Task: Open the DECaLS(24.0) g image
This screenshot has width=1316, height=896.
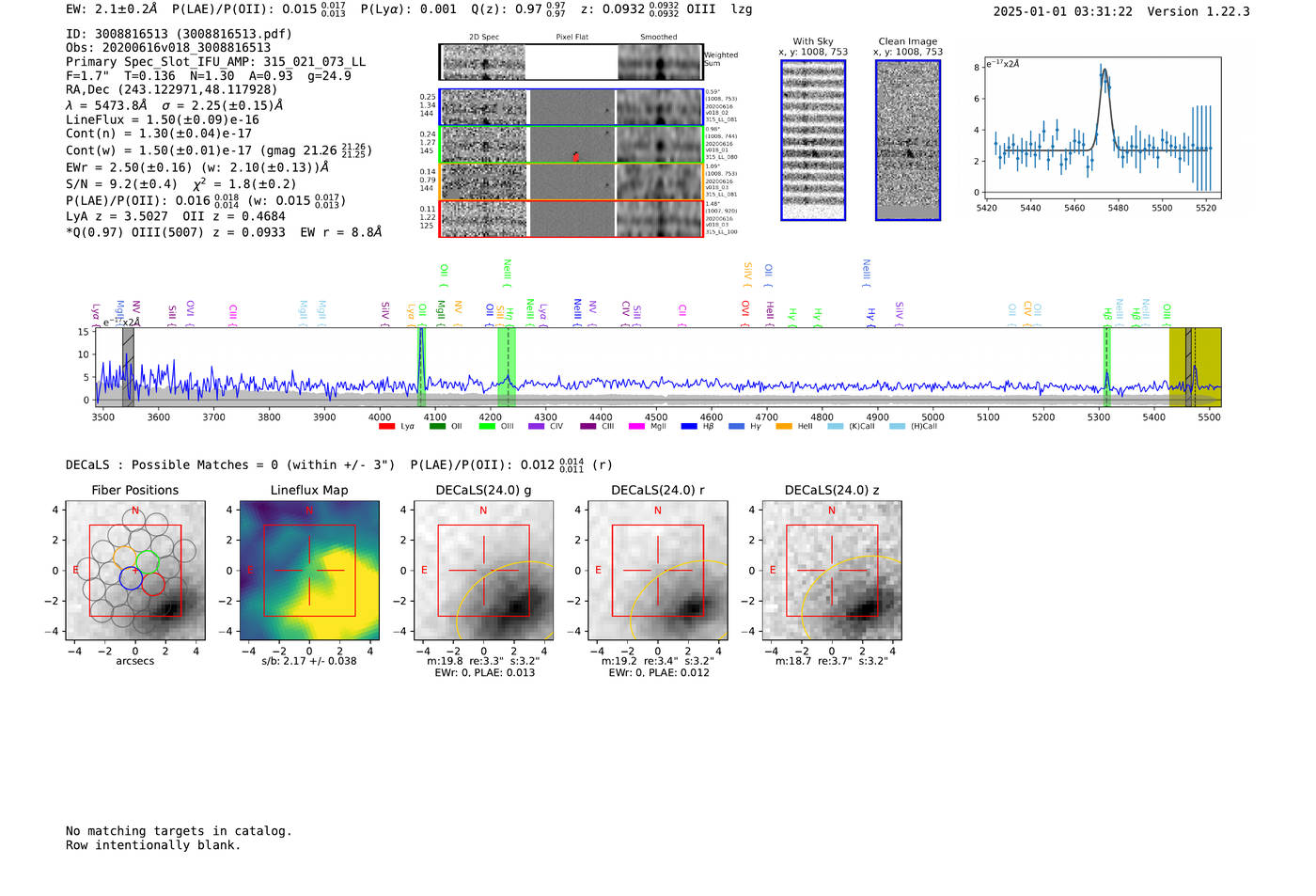Action: tap(484, 571)
